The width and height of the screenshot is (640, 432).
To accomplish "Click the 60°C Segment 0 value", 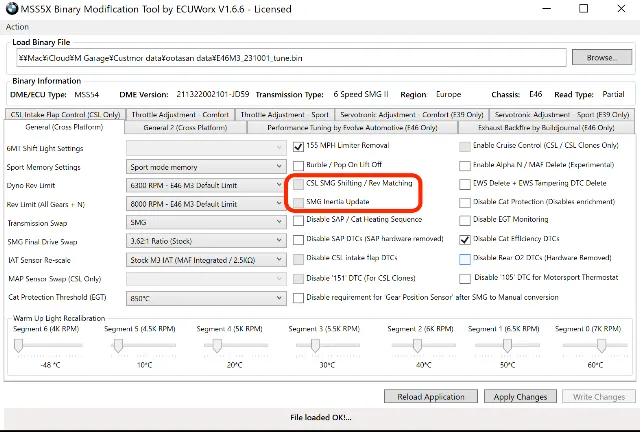I will [x=595, y=365].
